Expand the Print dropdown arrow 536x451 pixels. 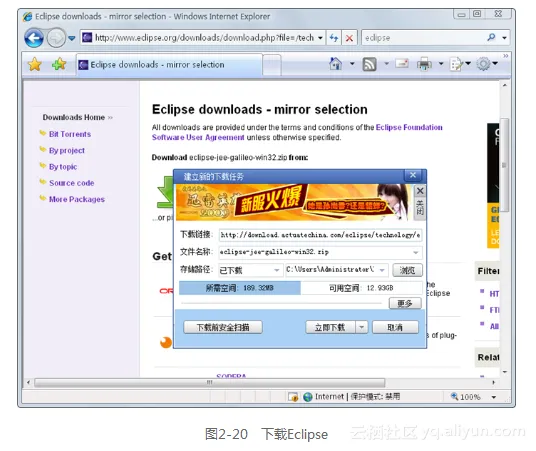441,64
